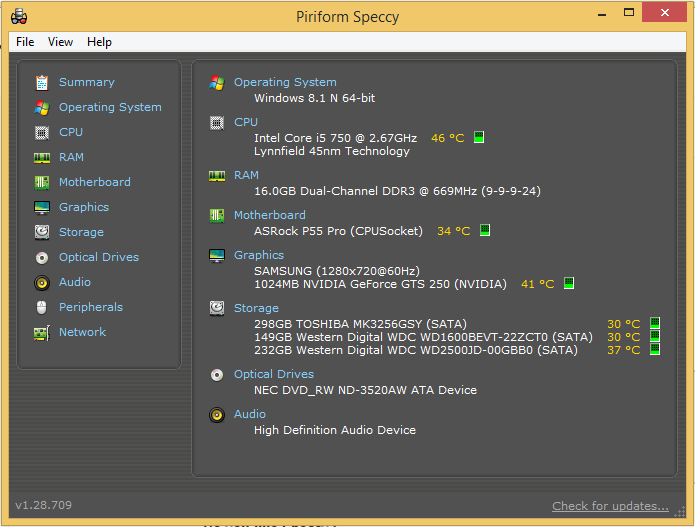Click the WD1600BEVT drive temperature indicator icon

point(655,336)
